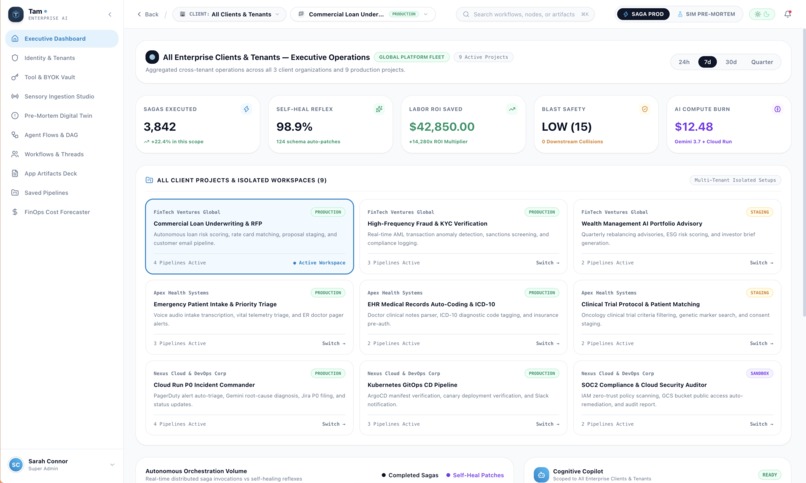Viewport: 806px width, 483px height.
Task: Click the Blast Safety check icon
Action: [x=645, y=109]
